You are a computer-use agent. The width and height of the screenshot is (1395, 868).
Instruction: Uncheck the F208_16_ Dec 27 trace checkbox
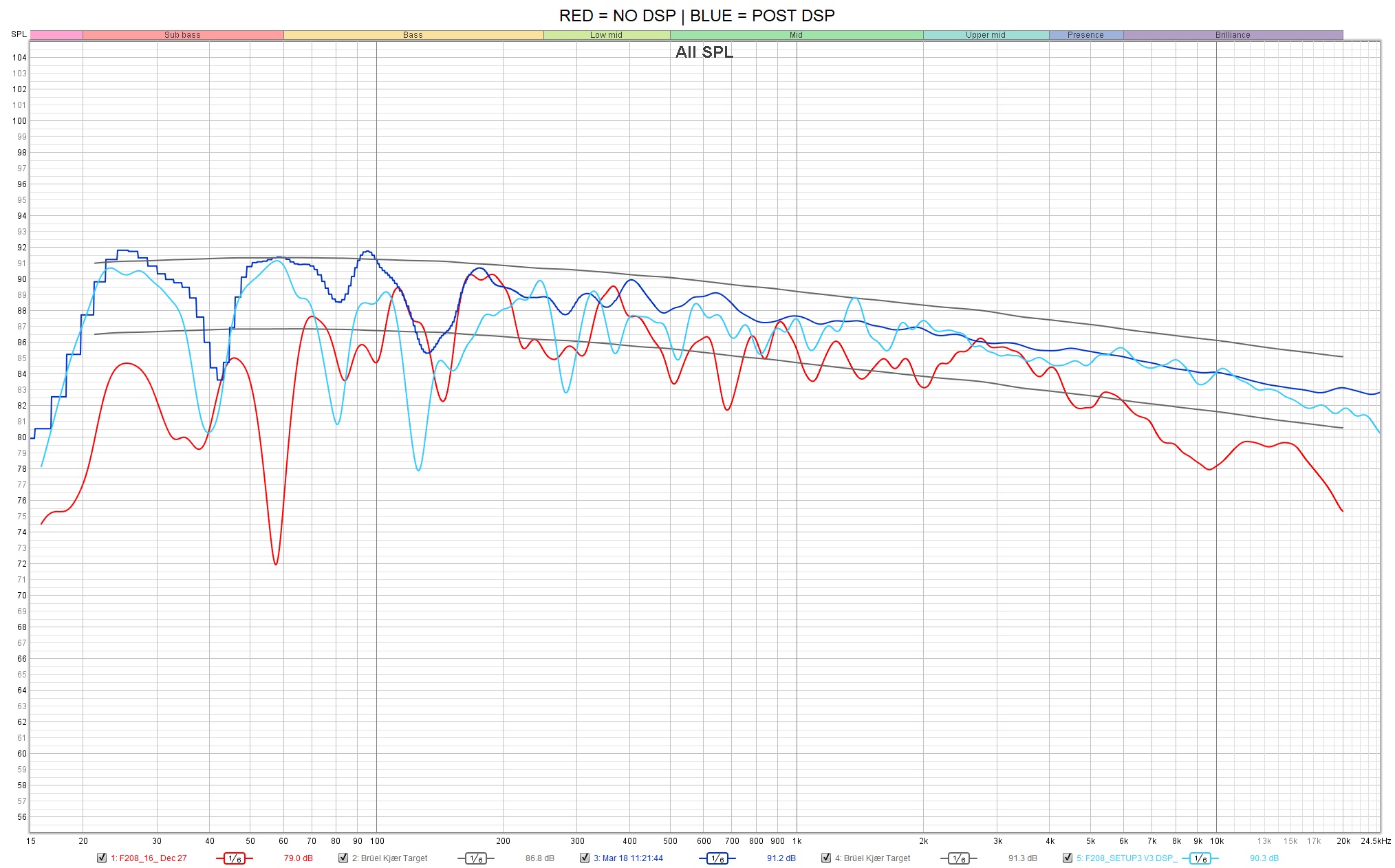(x=102, y=858)
